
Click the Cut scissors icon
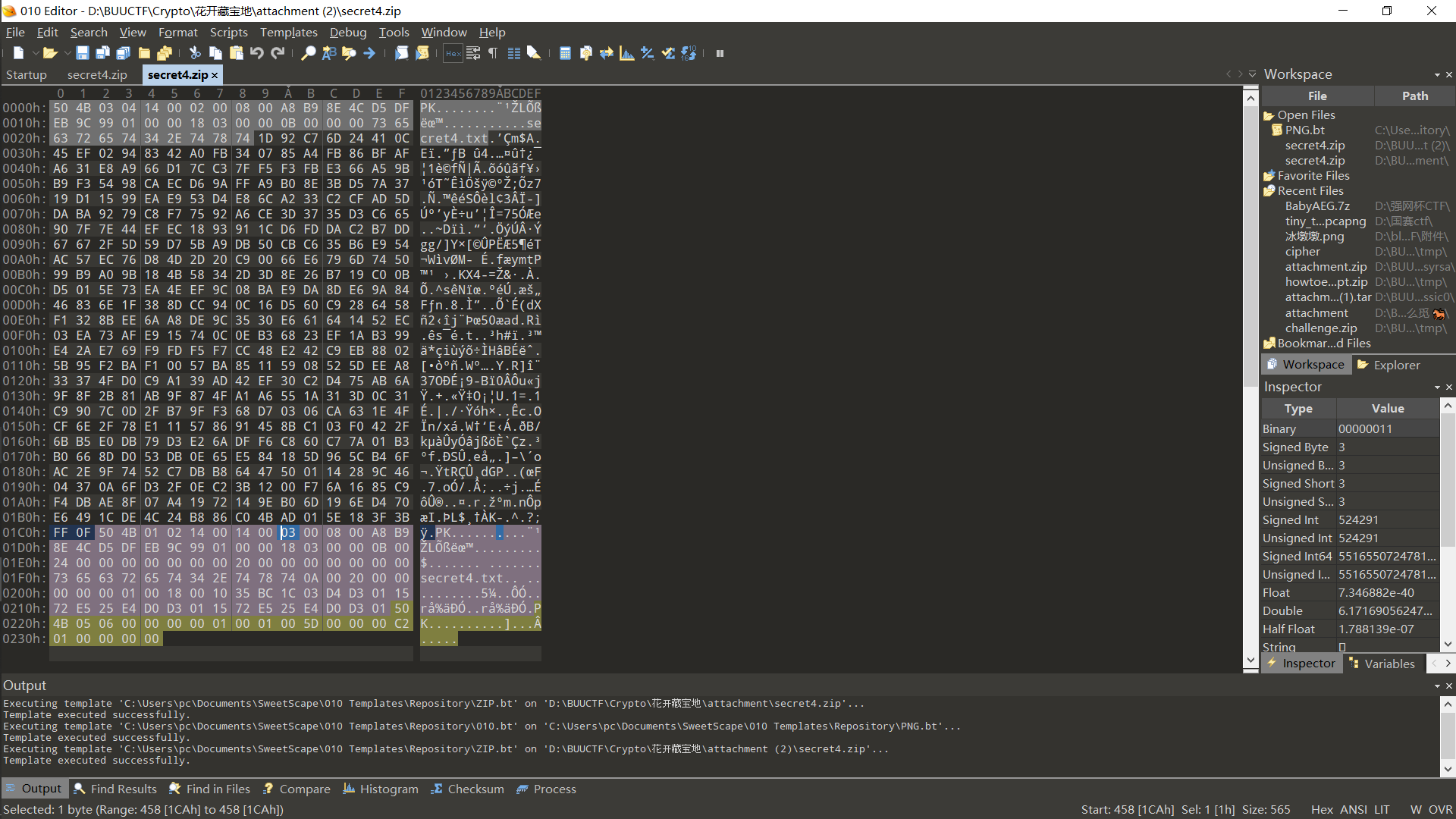195,53
